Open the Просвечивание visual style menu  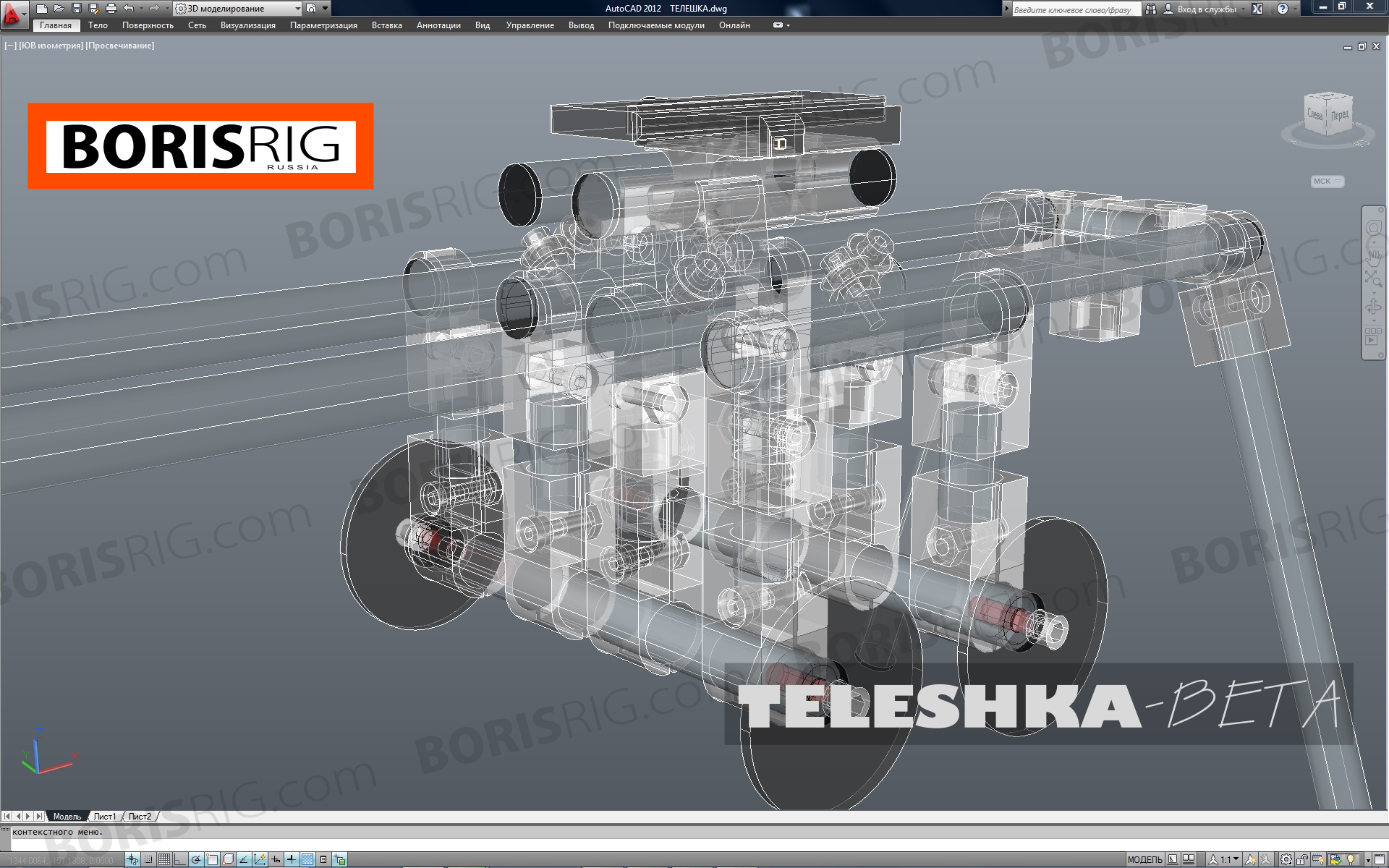(x=120, y=46)
